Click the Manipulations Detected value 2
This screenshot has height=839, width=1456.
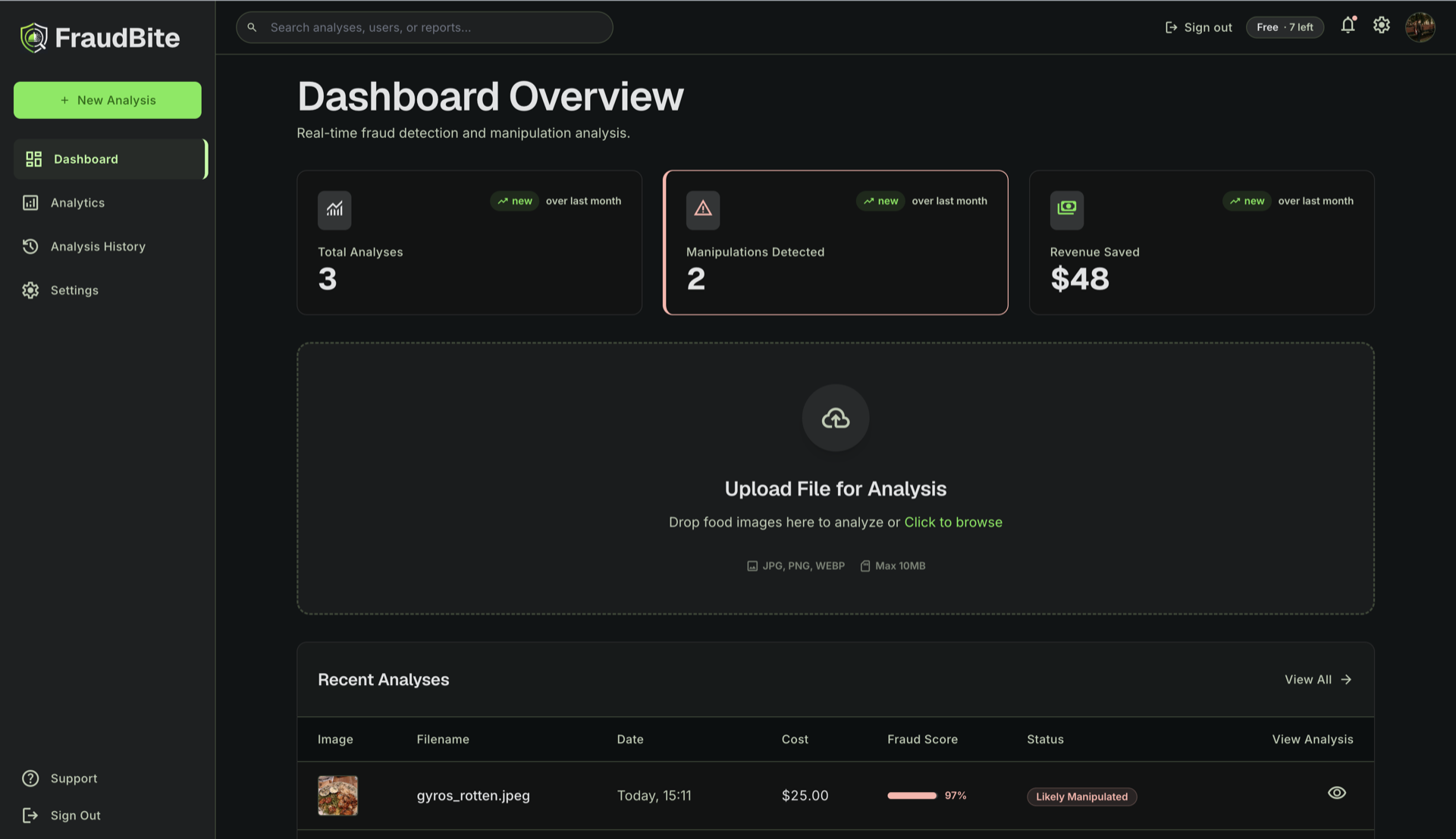[696, 279]
